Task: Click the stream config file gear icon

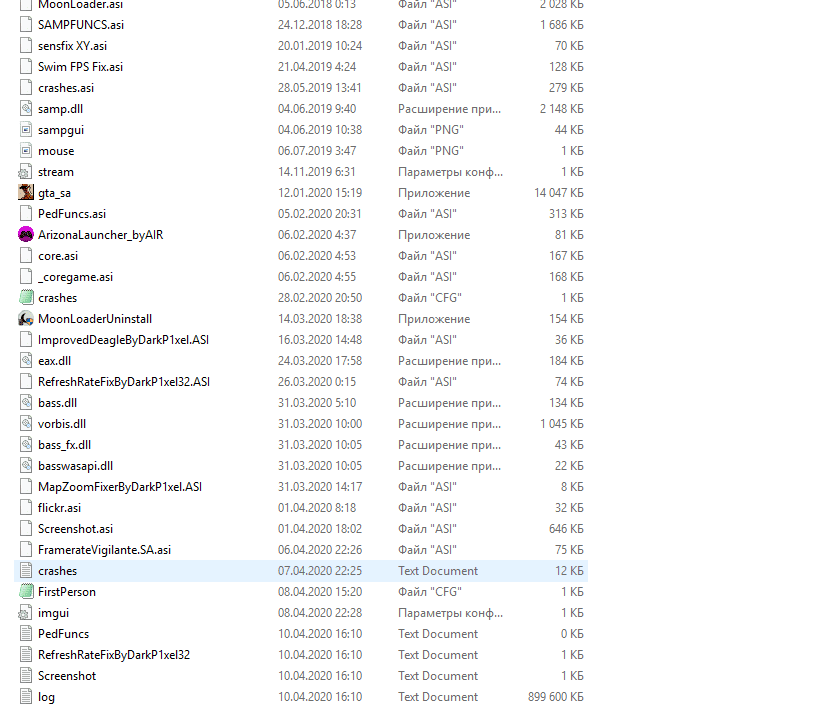Action: (x=26, y=172)
